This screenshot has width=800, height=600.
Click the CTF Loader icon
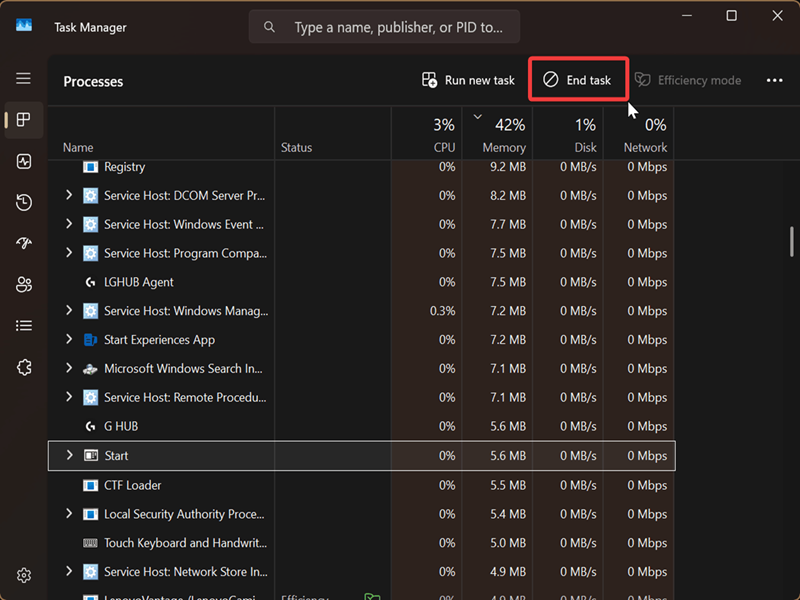(90, 485)
